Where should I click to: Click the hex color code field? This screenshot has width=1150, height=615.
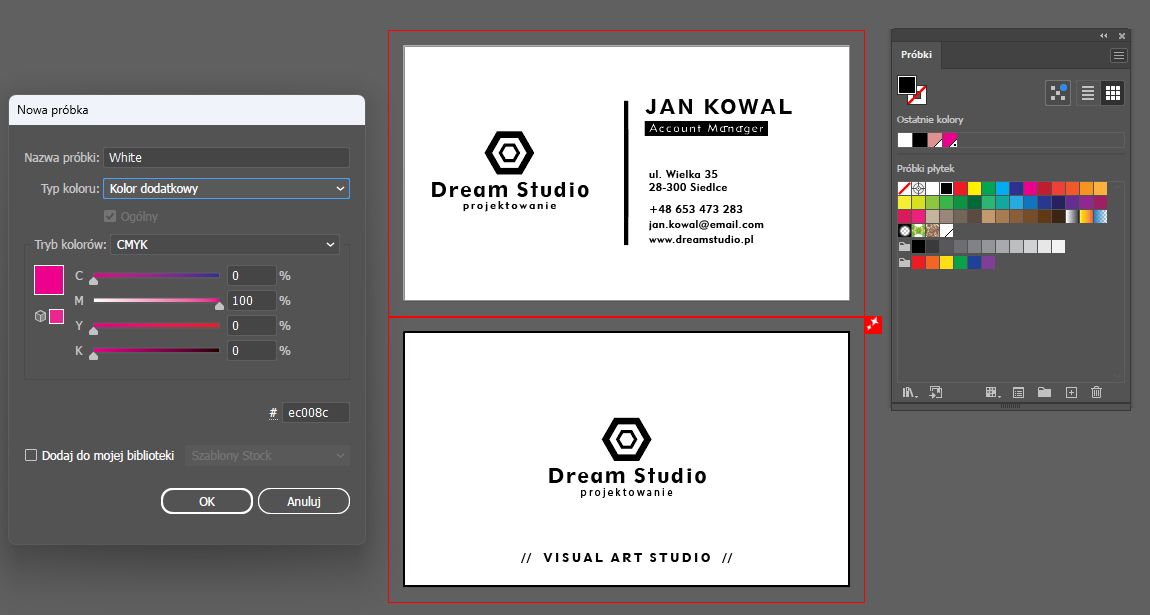click(x=315, y=413)
